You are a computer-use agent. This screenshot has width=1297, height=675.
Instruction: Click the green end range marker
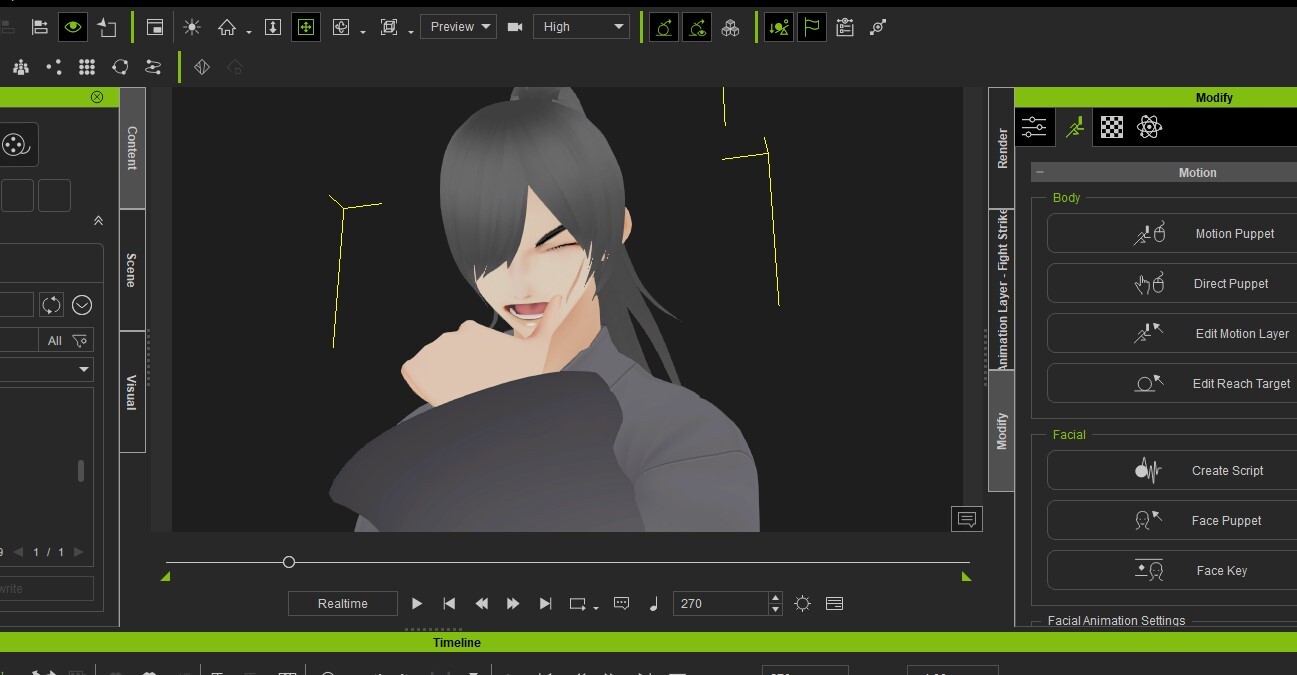coord(966,576)
